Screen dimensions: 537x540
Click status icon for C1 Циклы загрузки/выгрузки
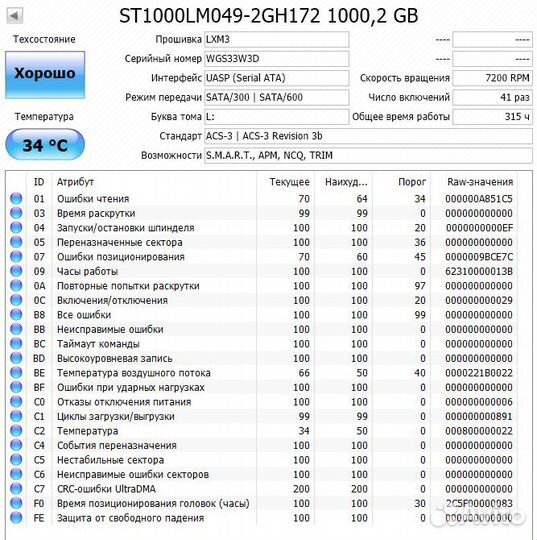click(x=16, y=416)
